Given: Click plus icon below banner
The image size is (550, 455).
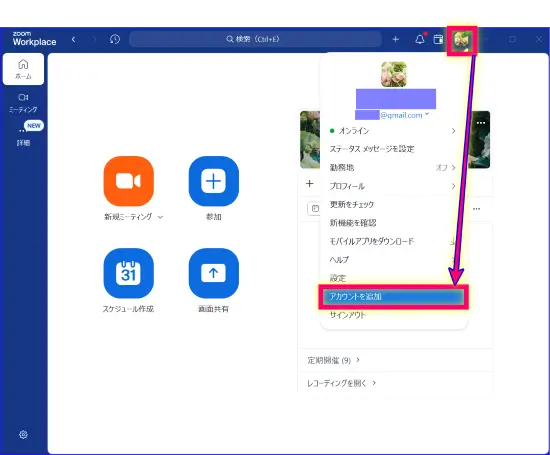Looking at the screenshot, I should pyautogui.click(x=310, y=183).
